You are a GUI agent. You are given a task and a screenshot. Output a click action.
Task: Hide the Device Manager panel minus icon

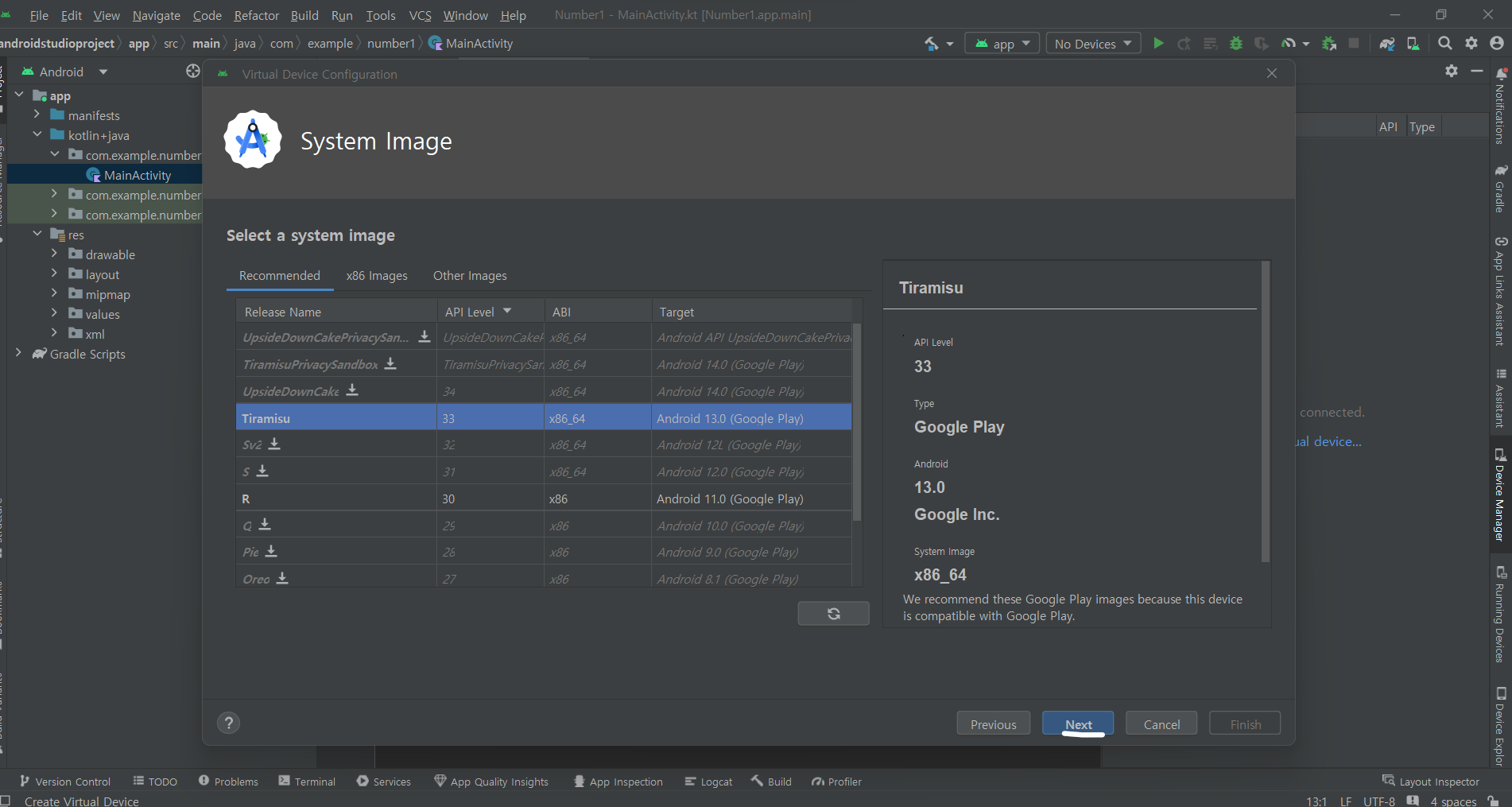click(x=1477, y=71)
